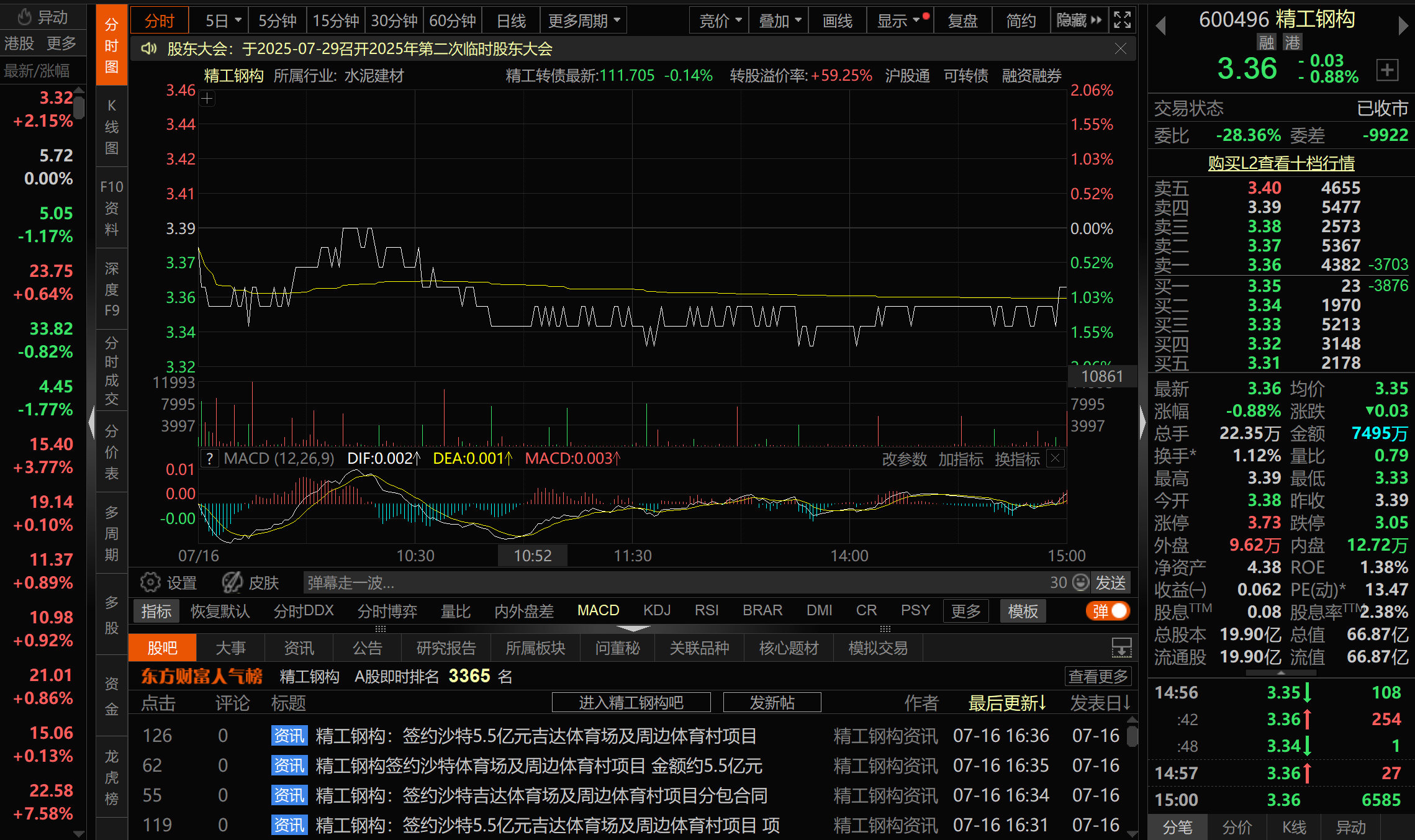The width and height of the screenshot is (1415, 840).
Task: Expand the 更多周期 dropdown
Action: (584, 20)
